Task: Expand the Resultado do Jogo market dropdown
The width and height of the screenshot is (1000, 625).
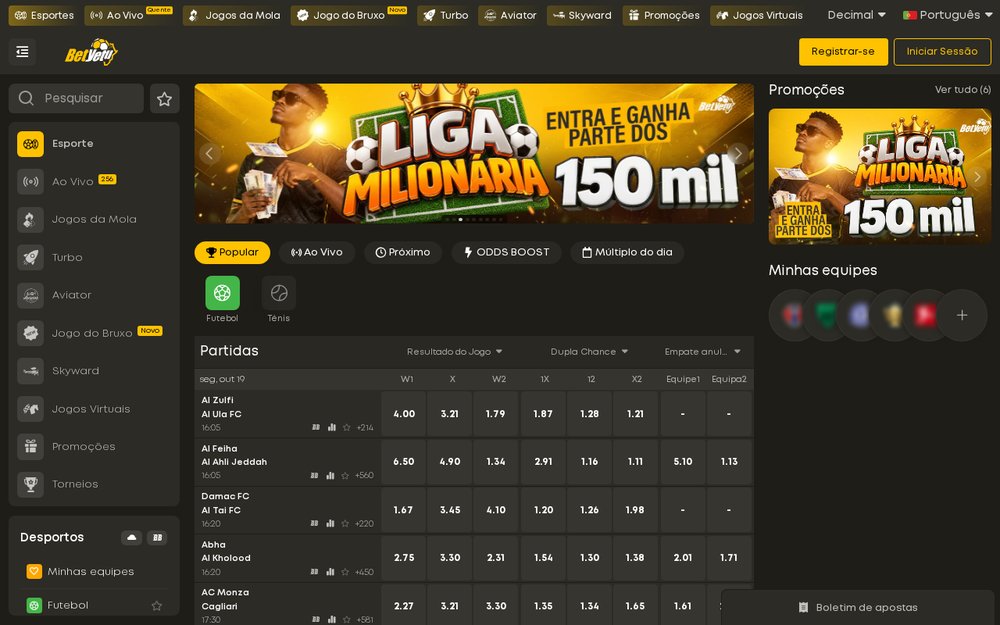Action: pyautogui.click(x=455, y=351)
